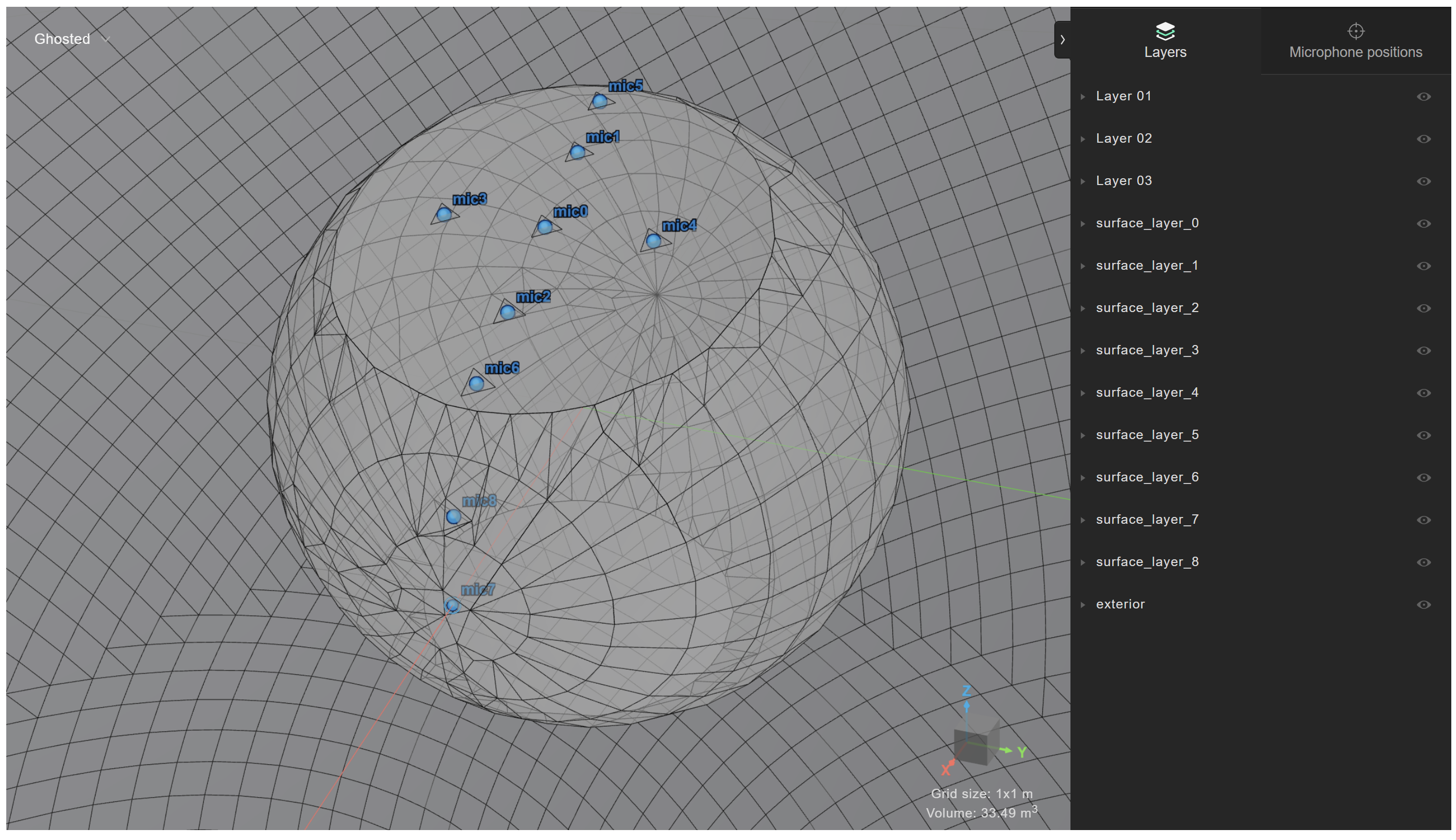
Task: Click the Y axis on the orientation gizmo
Action: point(1022,752)
